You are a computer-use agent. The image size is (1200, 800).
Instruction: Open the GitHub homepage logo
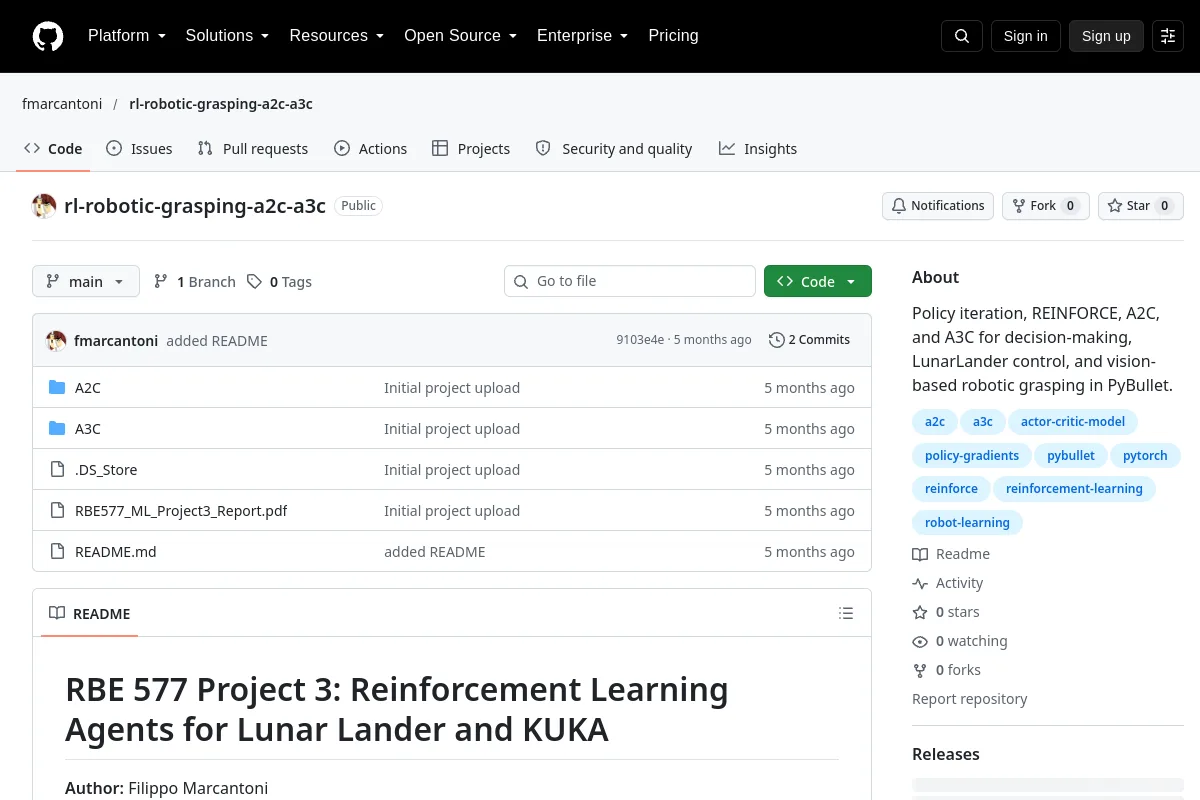[48, 36]
